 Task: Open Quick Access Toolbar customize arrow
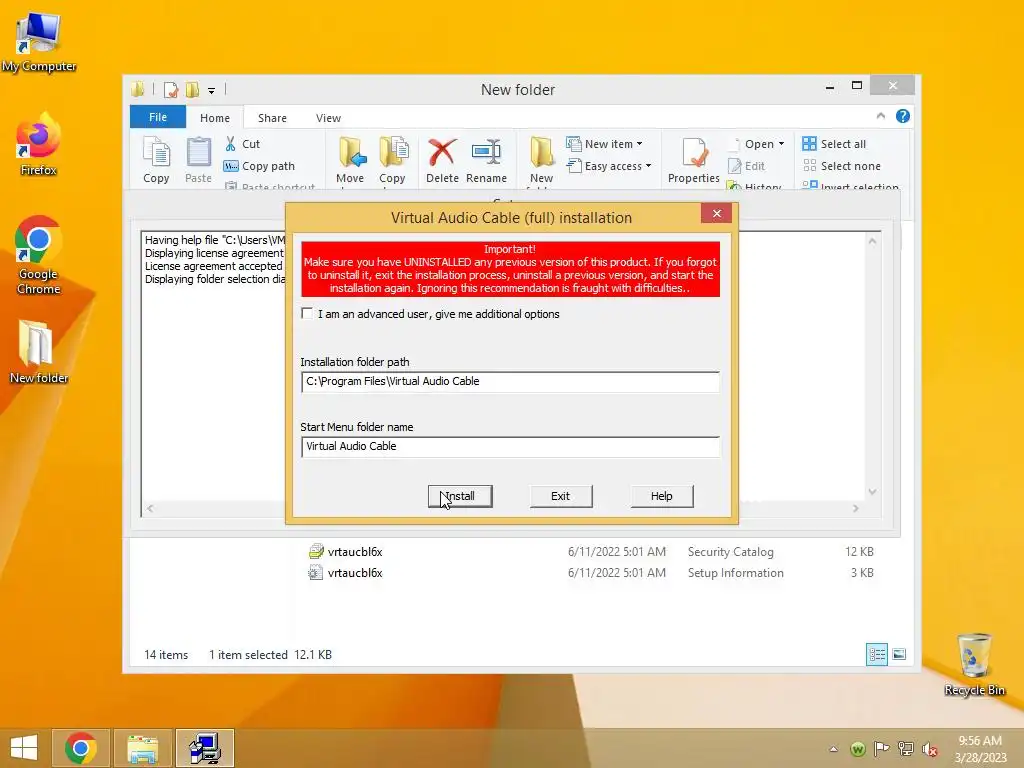(211, 90)
